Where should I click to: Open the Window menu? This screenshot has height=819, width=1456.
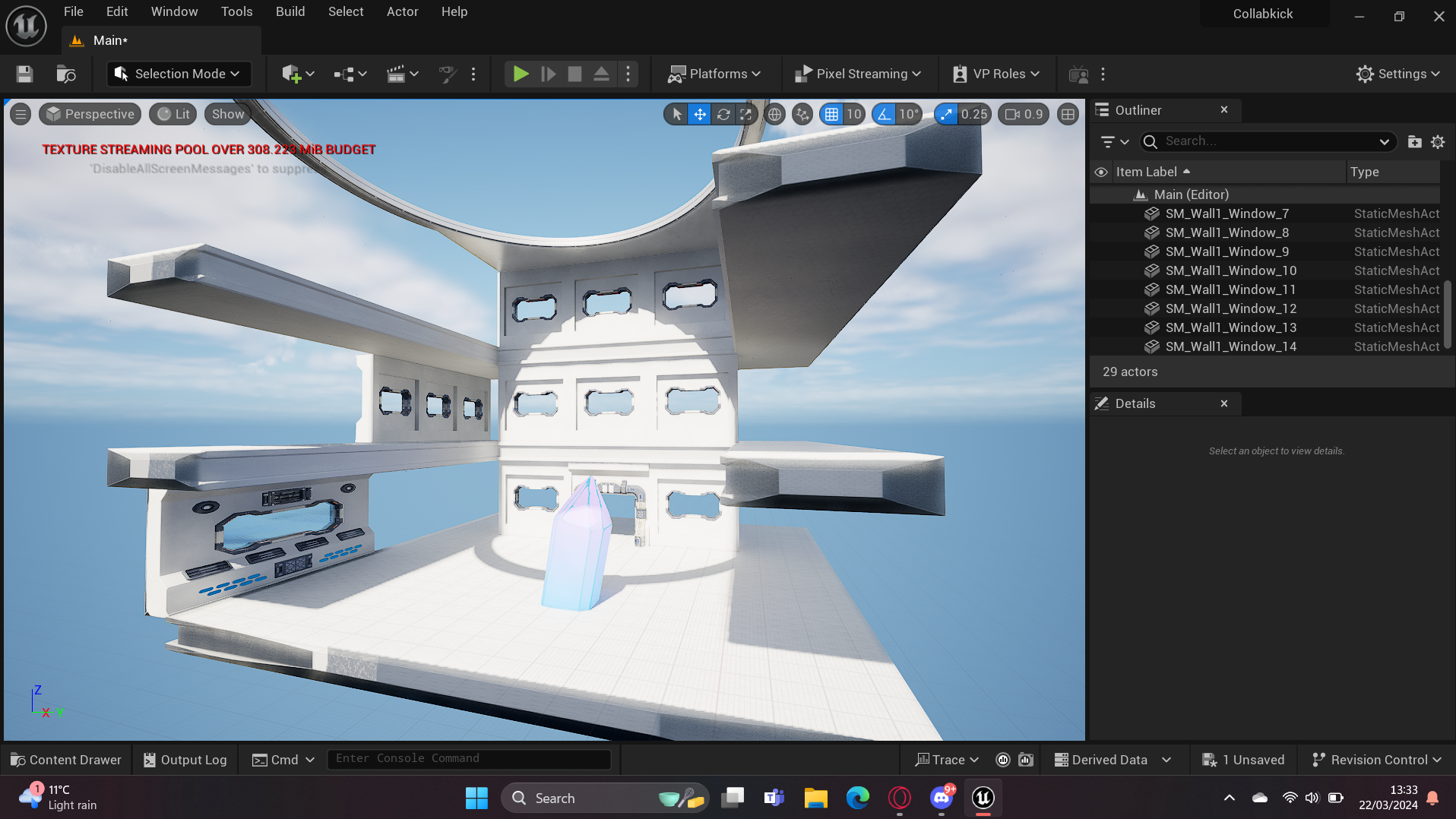[x=174, y=11]
